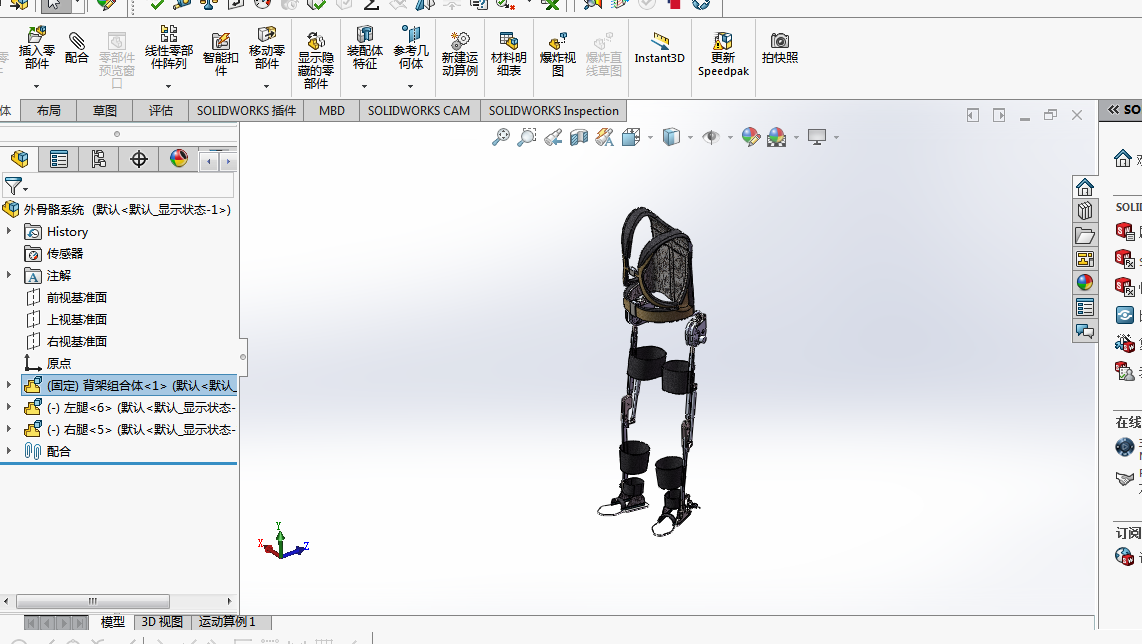Switch to SOLIDWORKS Inspection tab
This screenshot has height=644, width=1142.
(x=554, y=111)
